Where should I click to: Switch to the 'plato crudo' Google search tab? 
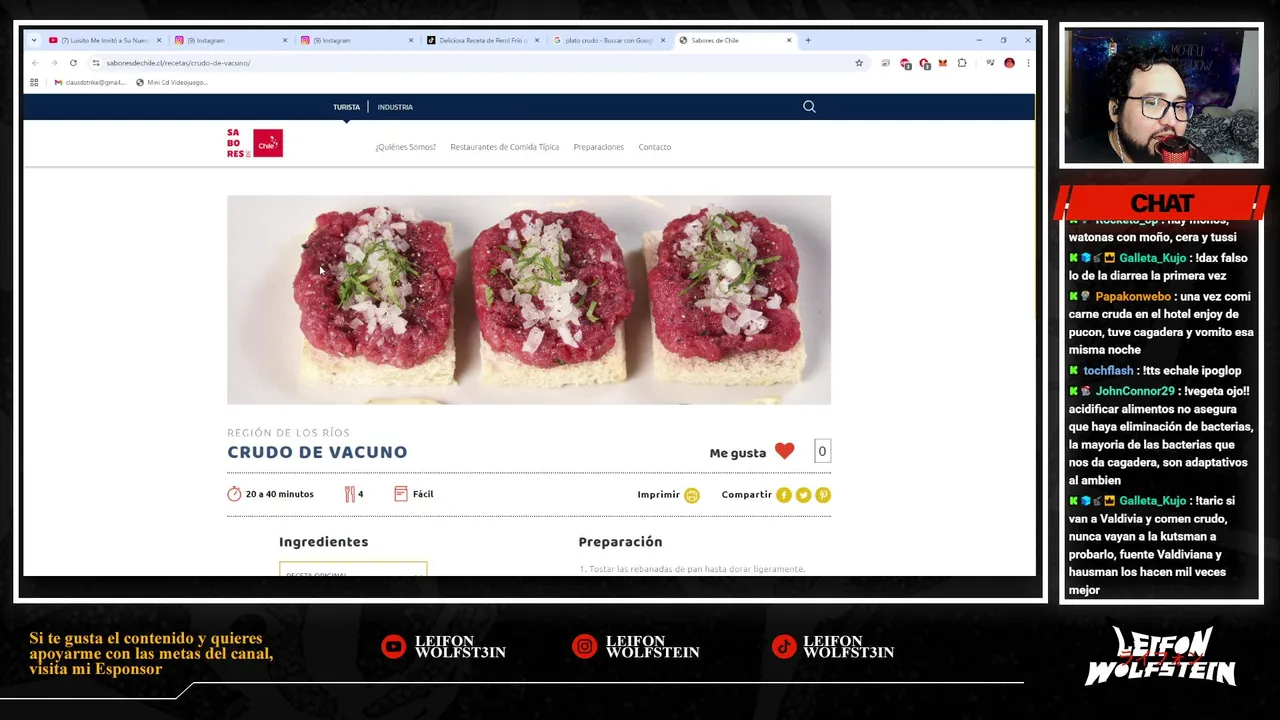coord(608,40)
